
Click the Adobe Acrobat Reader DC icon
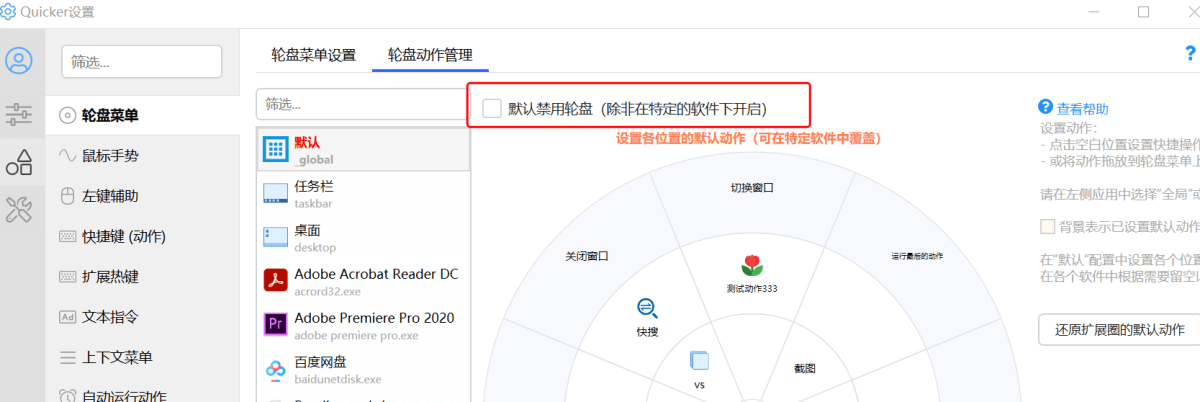click(x=275, y=280)
